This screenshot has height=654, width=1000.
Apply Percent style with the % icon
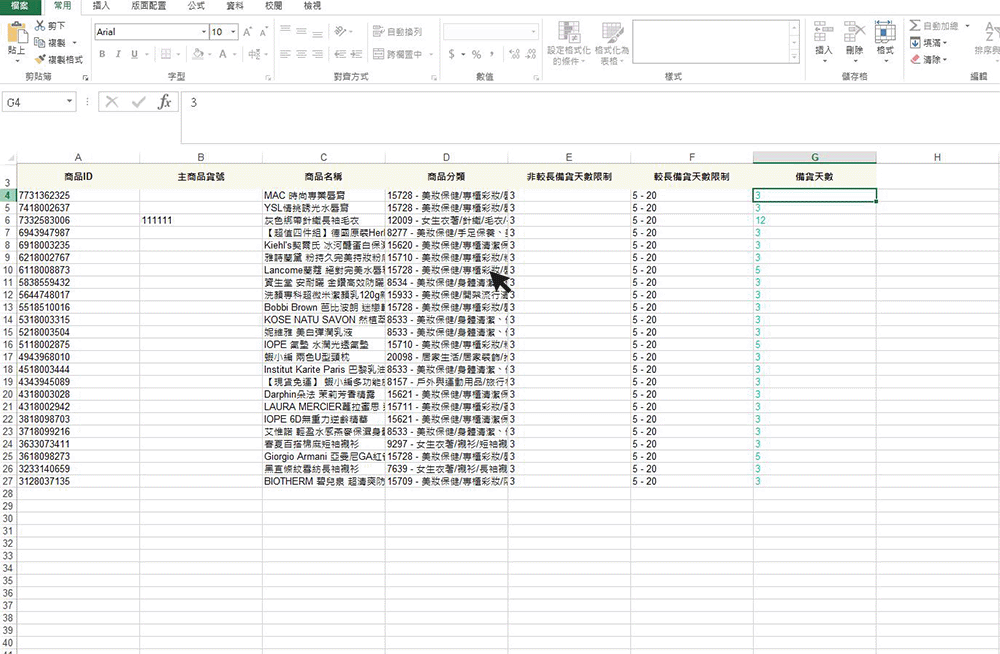click(x=476, y=54)
